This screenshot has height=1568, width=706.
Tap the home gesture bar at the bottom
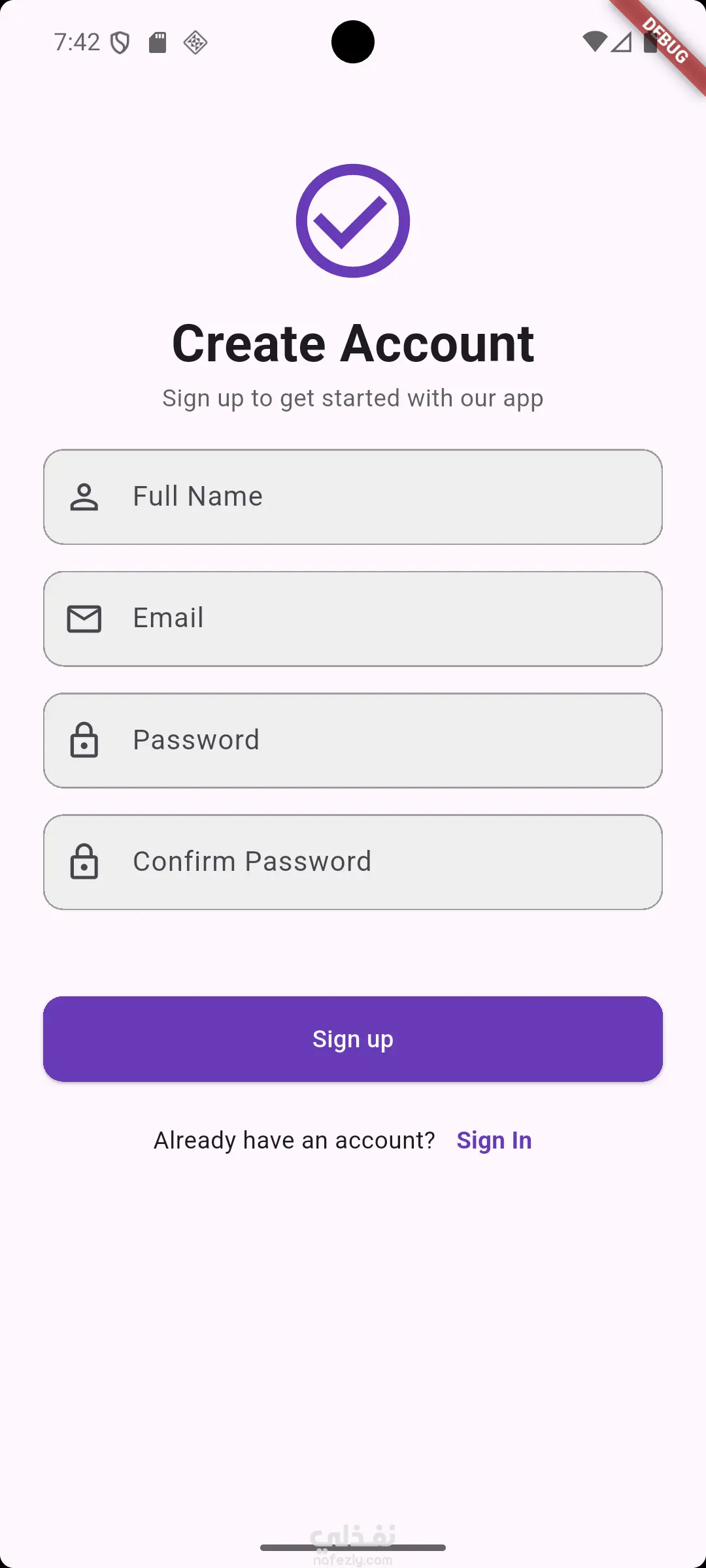click(353, 1547)
